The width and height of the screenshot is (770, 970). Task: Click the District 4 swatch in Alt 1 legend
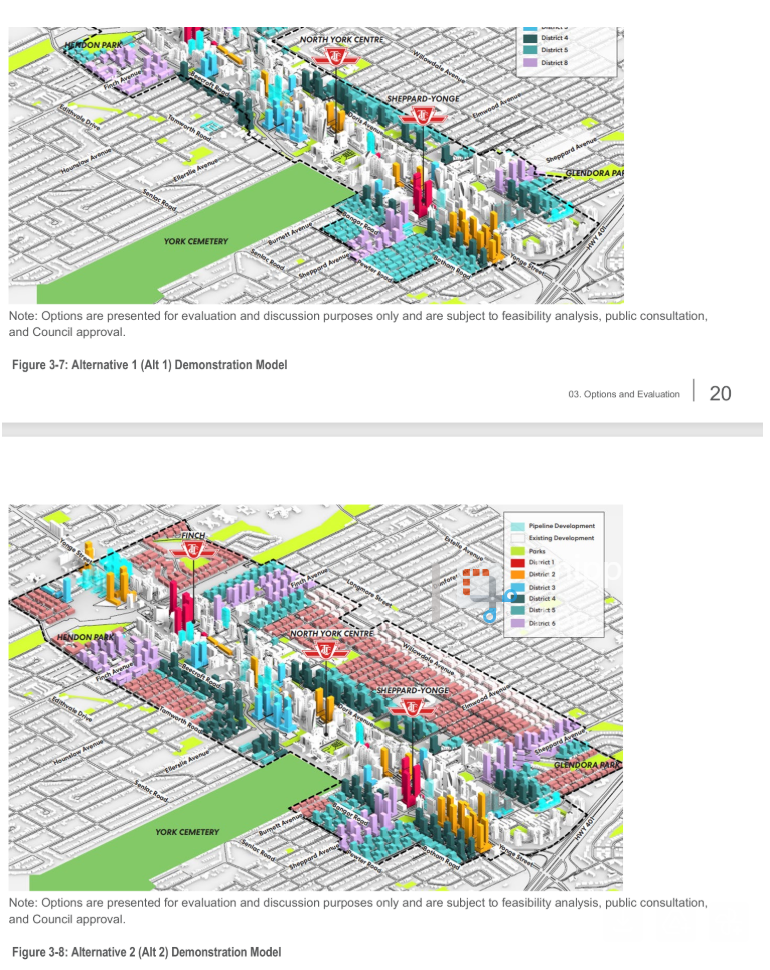pos(529,38)
